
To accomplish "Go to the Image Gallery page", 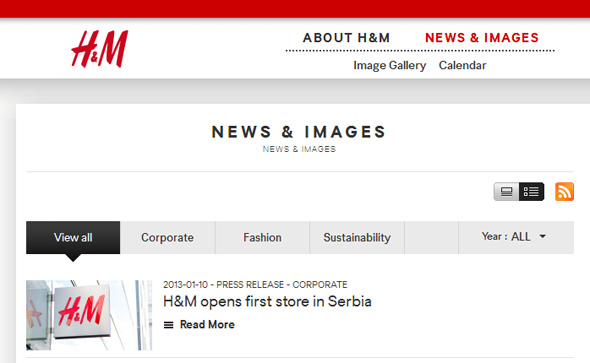I will [389, 65].
